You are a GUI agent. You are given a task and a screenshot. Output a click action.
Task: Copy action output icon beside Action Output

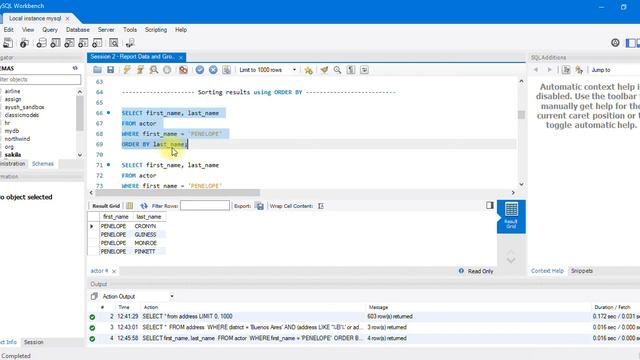coord(94,296)
